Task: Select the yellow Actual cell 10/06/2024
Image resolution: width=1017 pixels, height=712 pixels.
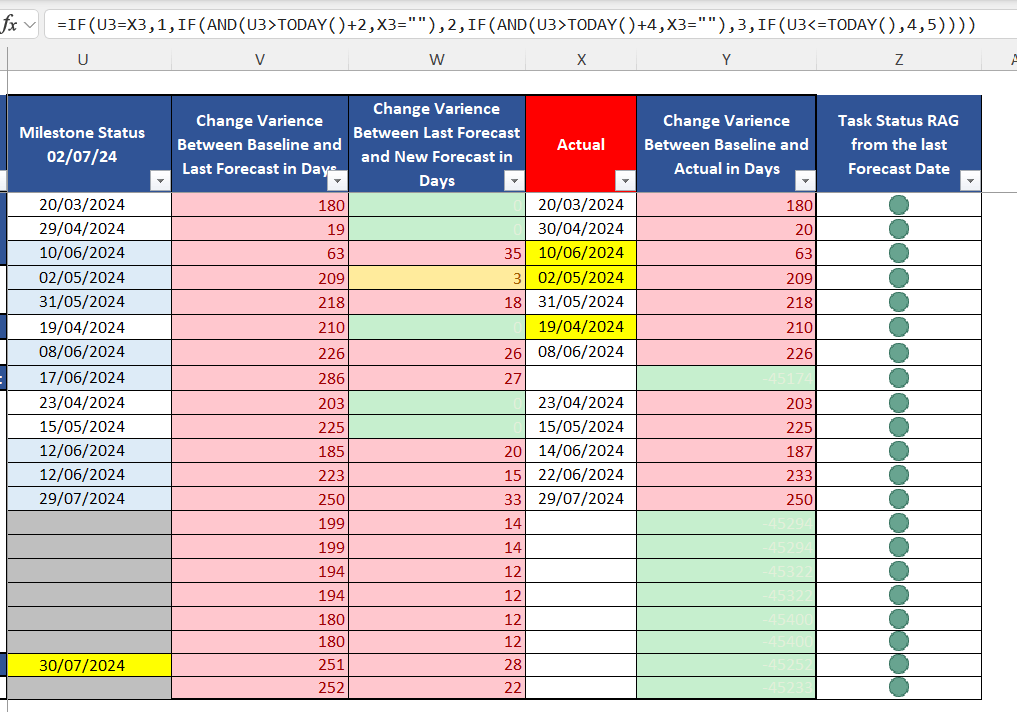Action: coord(581,253)
